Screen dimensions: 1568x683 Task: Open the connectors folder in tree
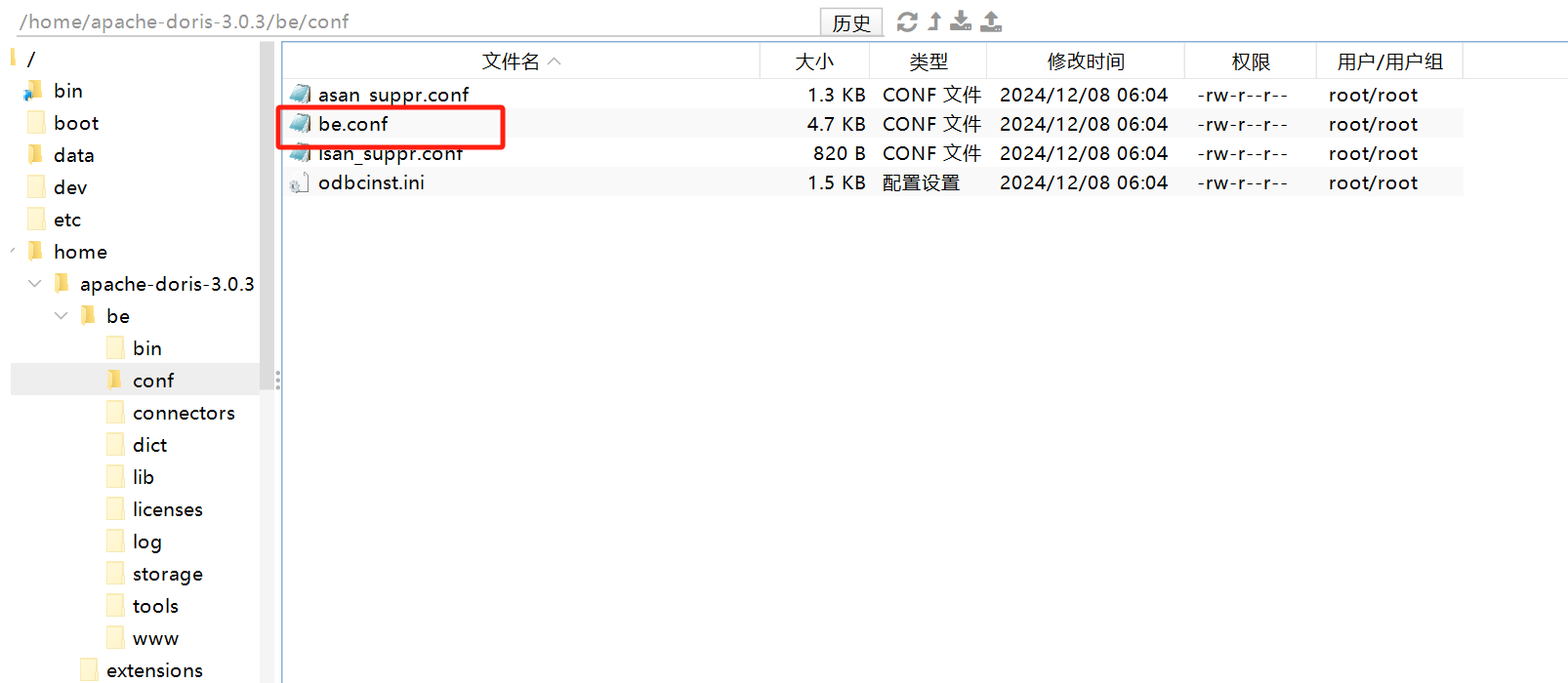[x=184, y=413]
